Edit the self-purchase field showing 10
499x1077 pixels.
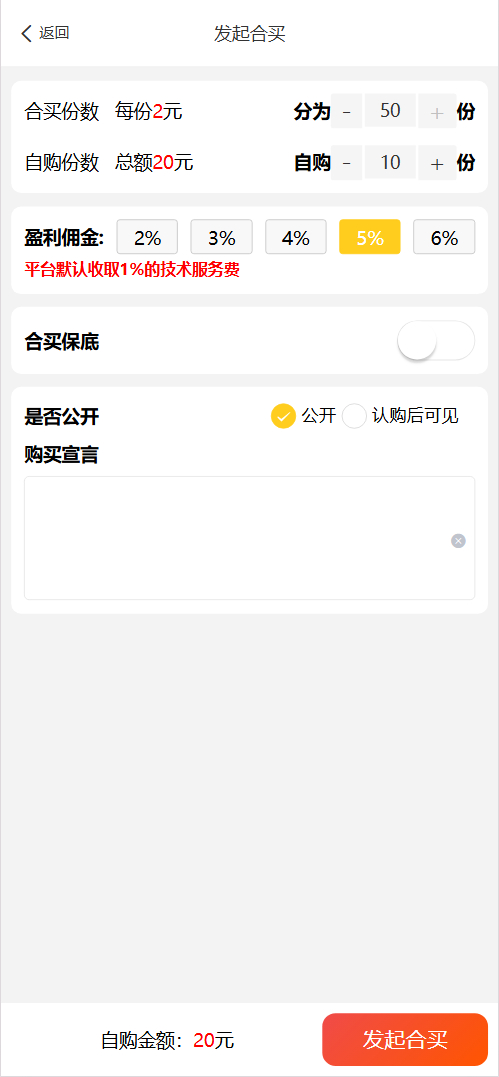tap(390, 163)
